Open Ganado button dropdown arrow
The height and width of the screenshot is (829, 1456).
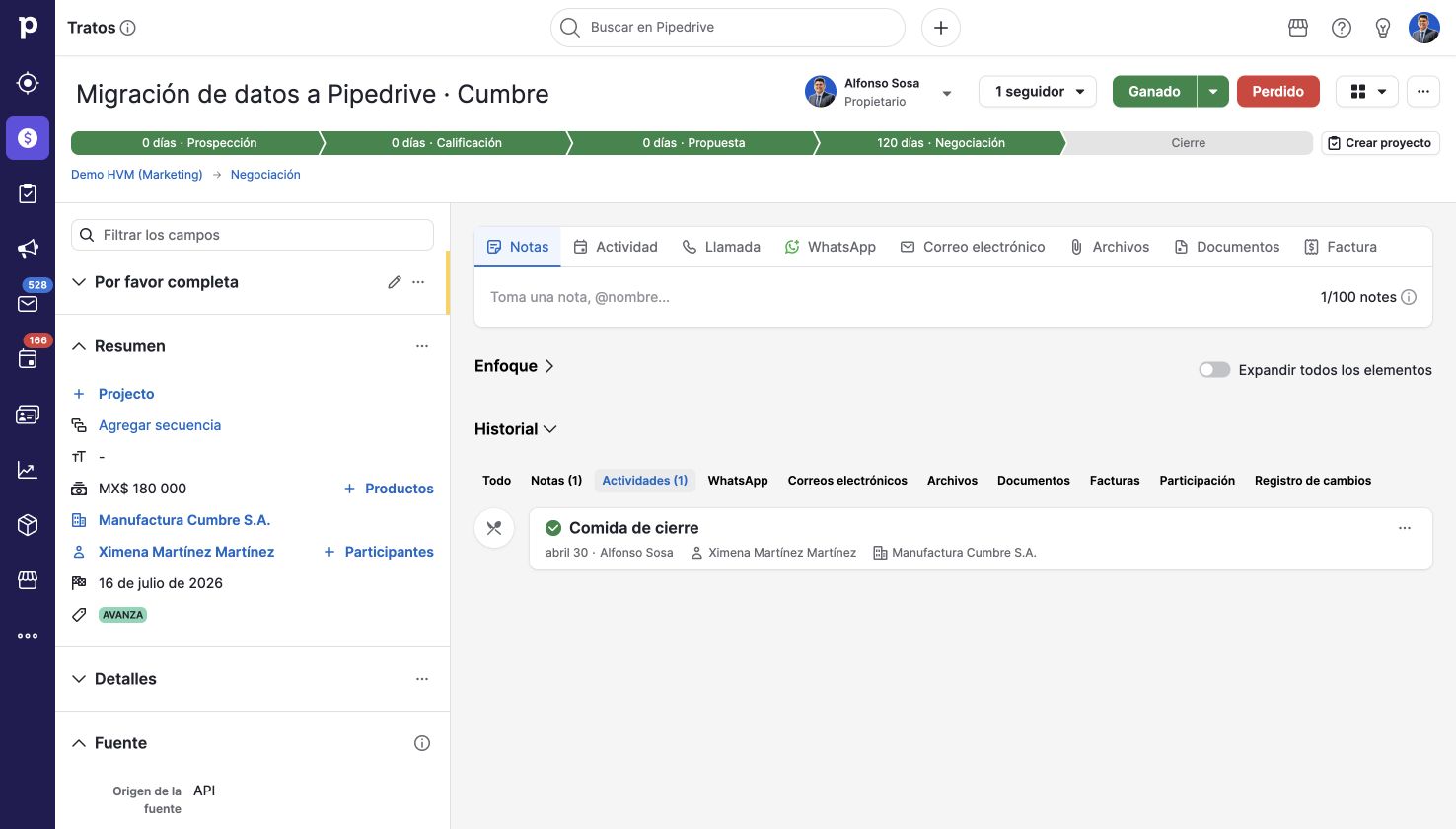coord(1212,91)
